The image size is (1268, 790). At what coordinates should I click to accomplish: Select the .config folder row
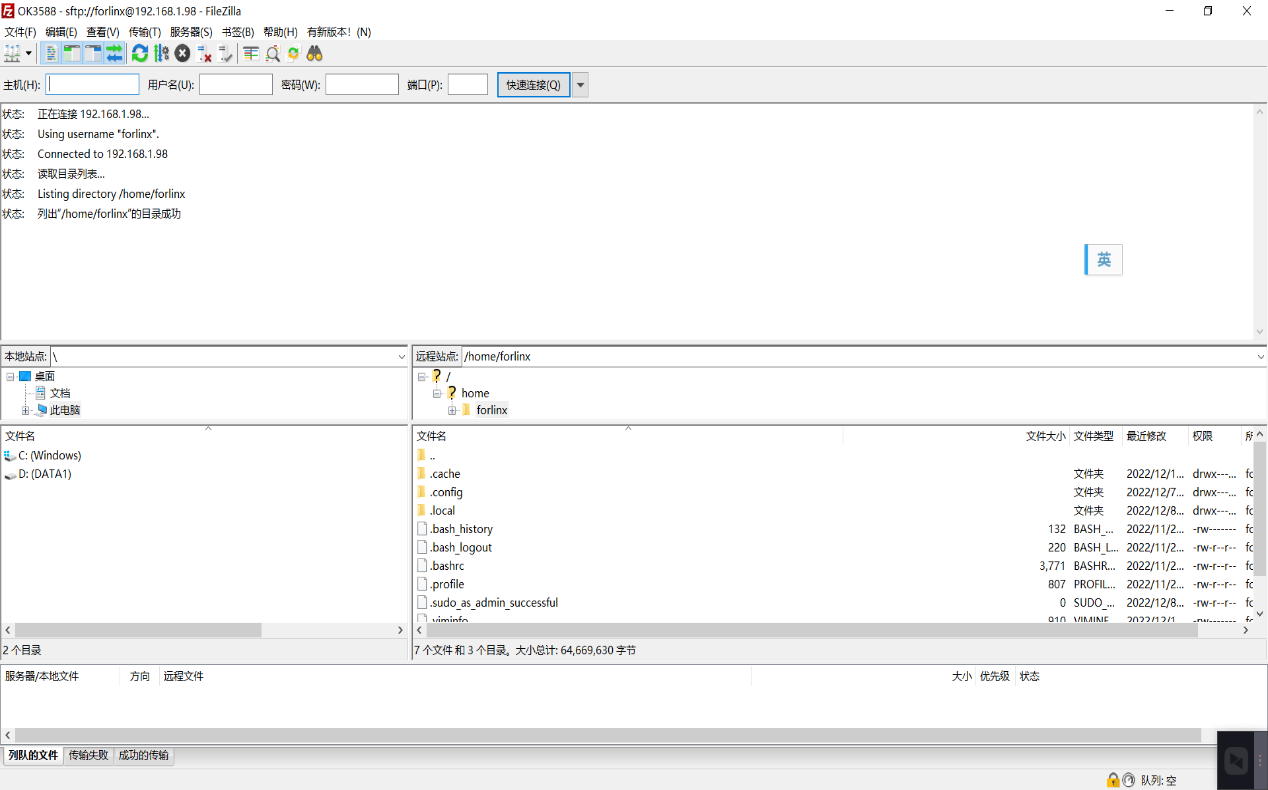(x=832, y=492)
